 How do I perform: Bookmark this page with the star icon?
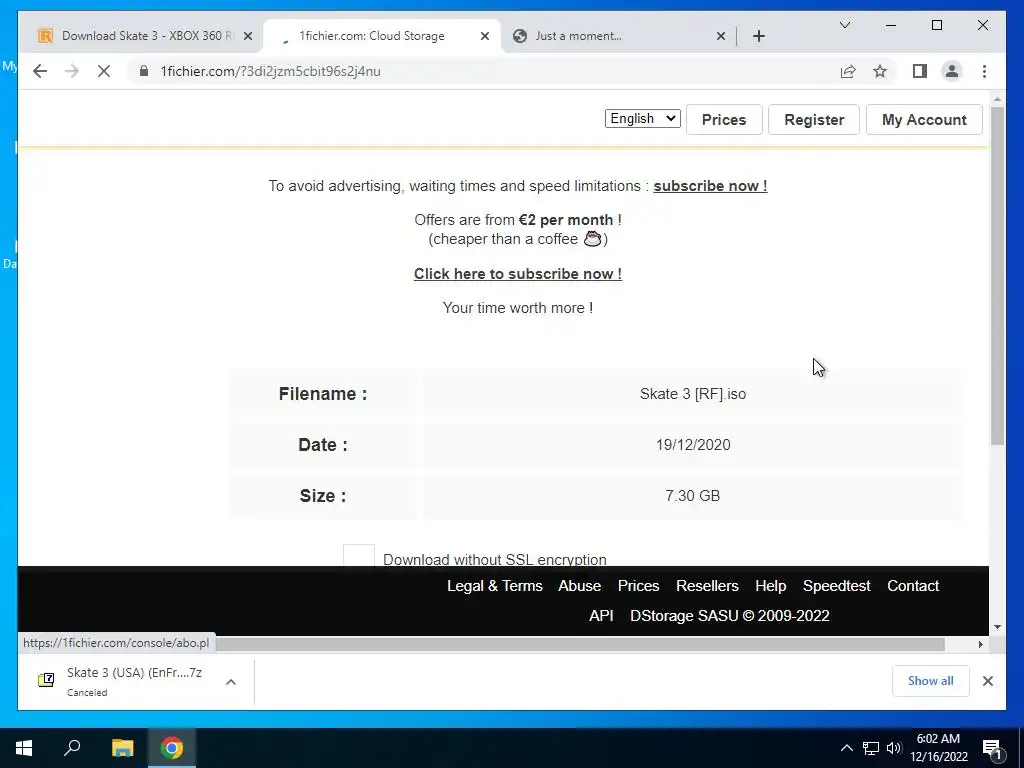(880, 71)
